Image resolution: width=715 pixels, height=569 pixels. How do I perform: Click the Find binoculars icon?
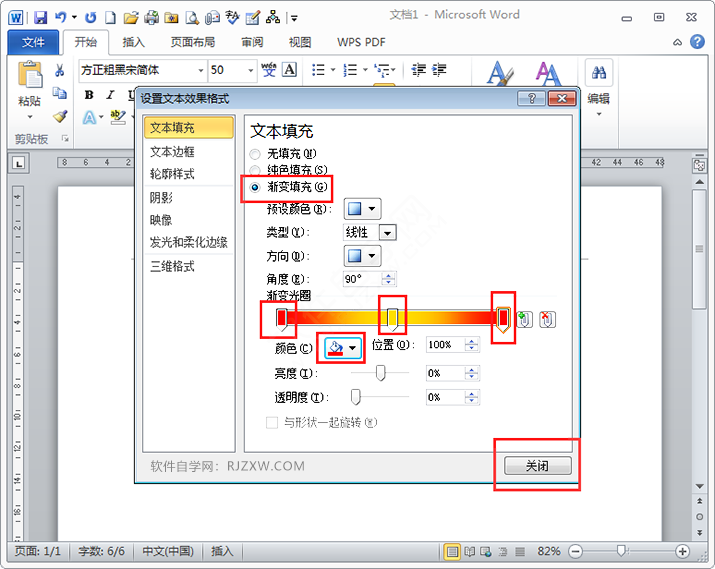coord(599,72)
